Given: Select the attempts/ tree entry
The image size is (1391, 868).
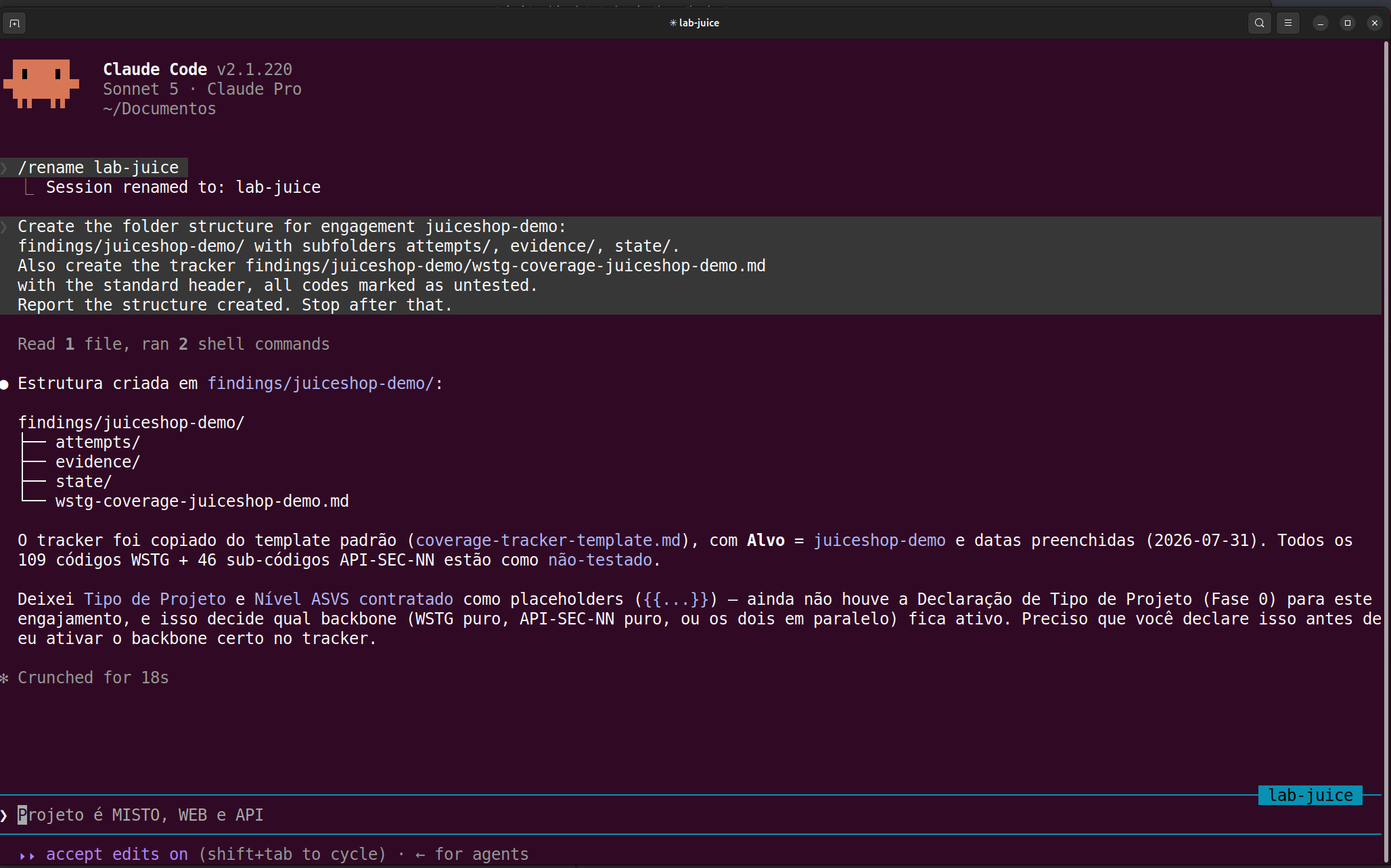Looking at the screenshot, I should point(98,442).
